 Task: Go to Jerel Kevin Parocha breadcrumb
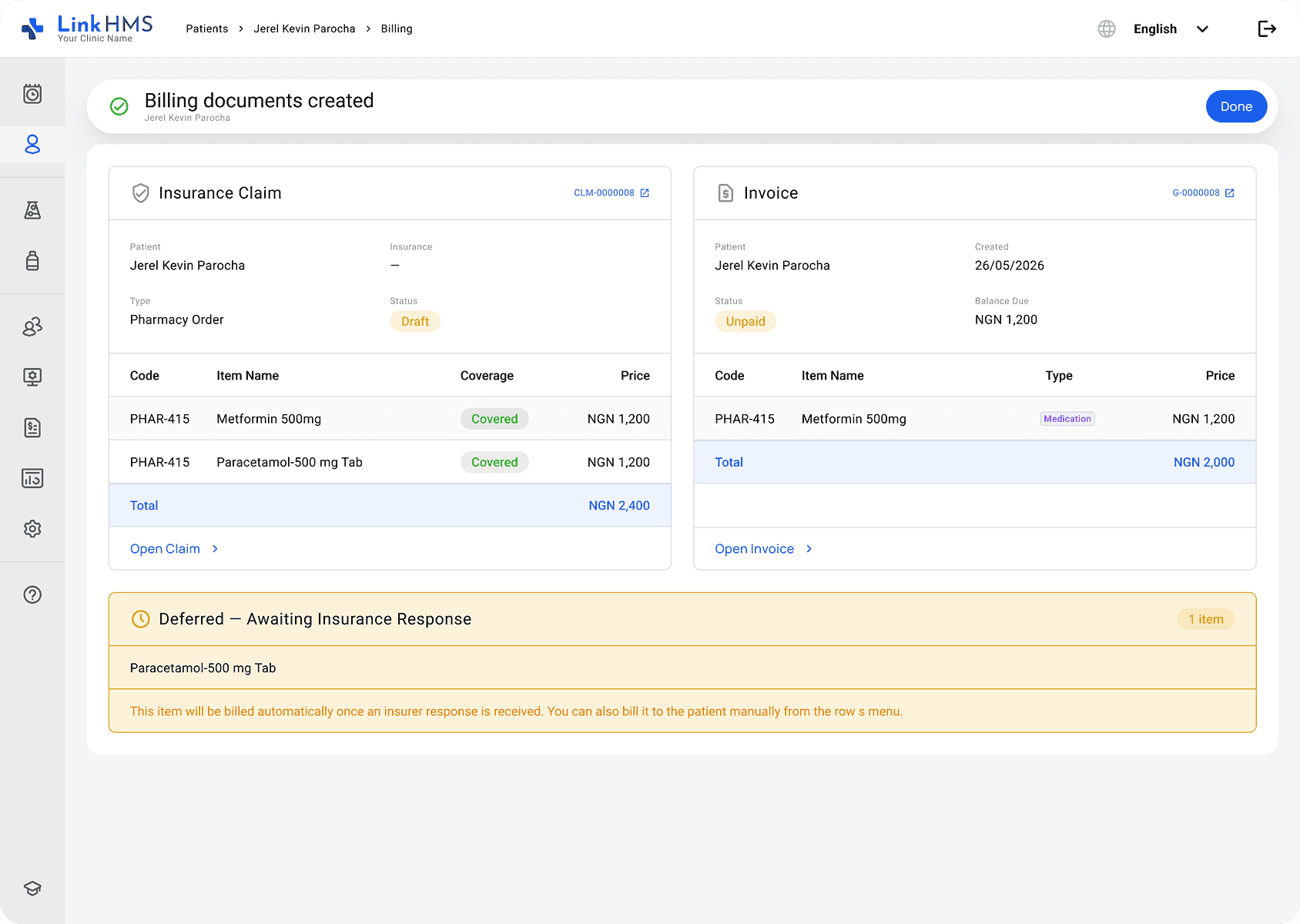(304, 28)
